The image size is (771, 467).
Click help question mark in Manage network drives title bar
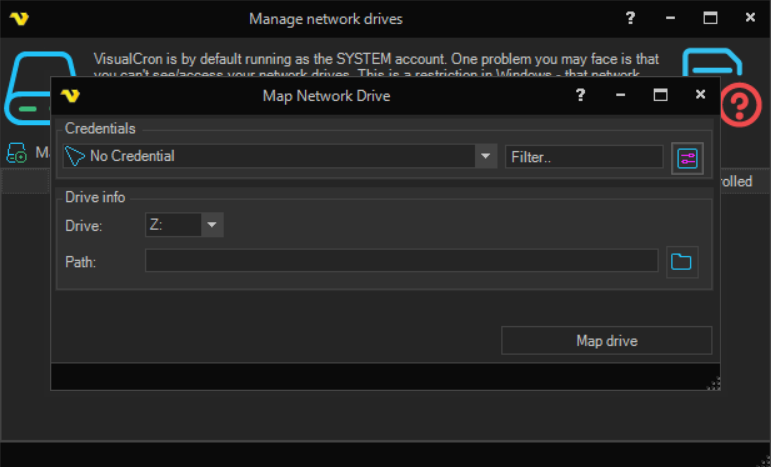630,18
